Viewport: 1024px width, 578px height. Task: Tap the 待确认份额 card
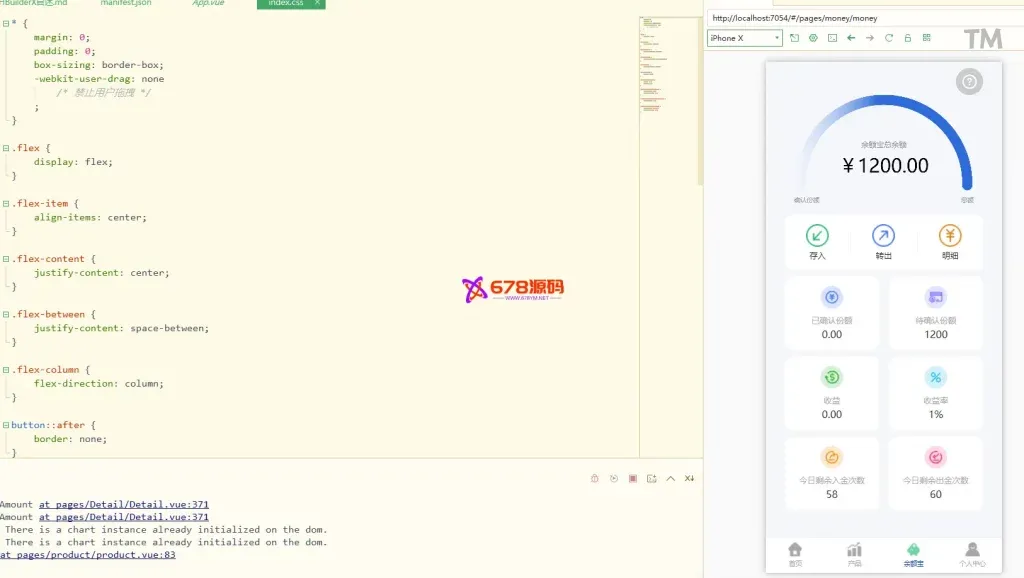coord(935,312)
